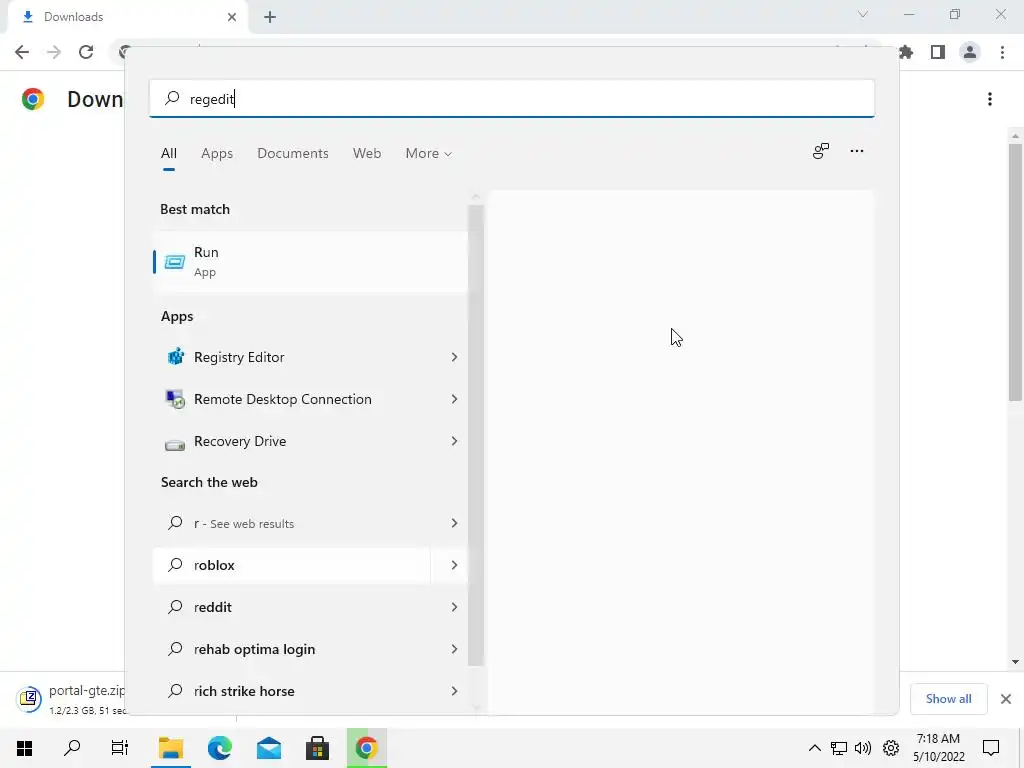Open volume control tray icon

tap(863, 748)
